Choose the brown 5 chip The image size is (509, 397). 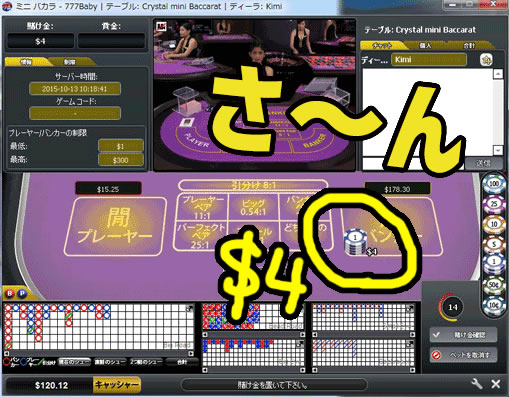coord(494,244)
